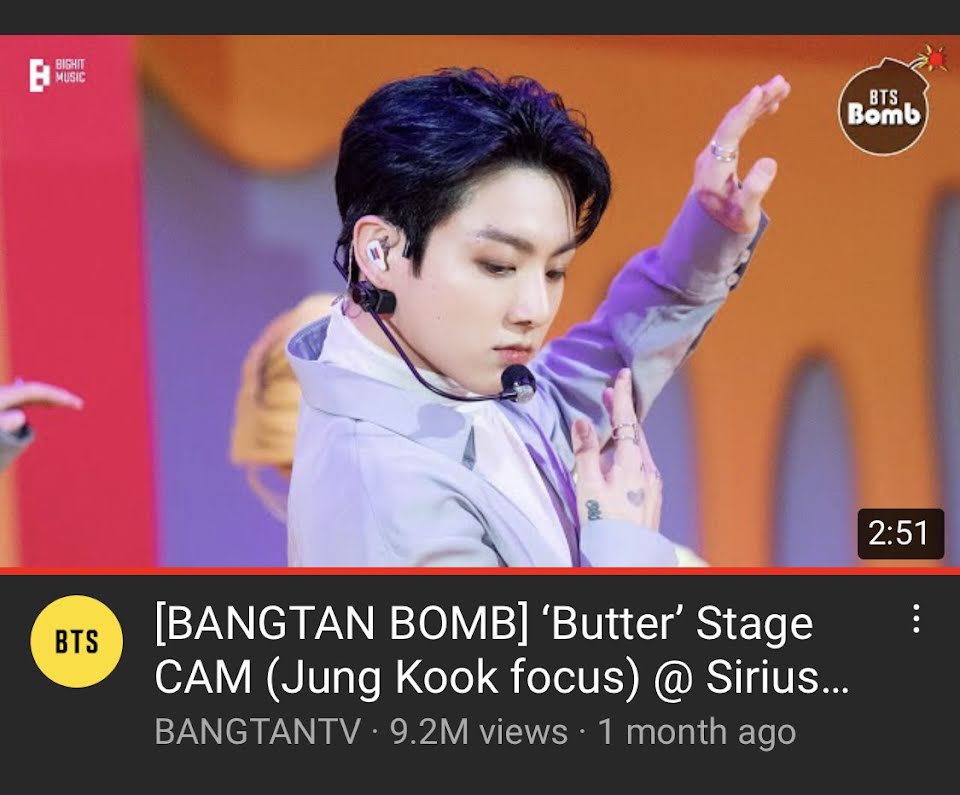Image resolution: width=960 pixels, height=795 pixels.
Task: Click the BigHit Music logo mark
Action: (39, 75)
